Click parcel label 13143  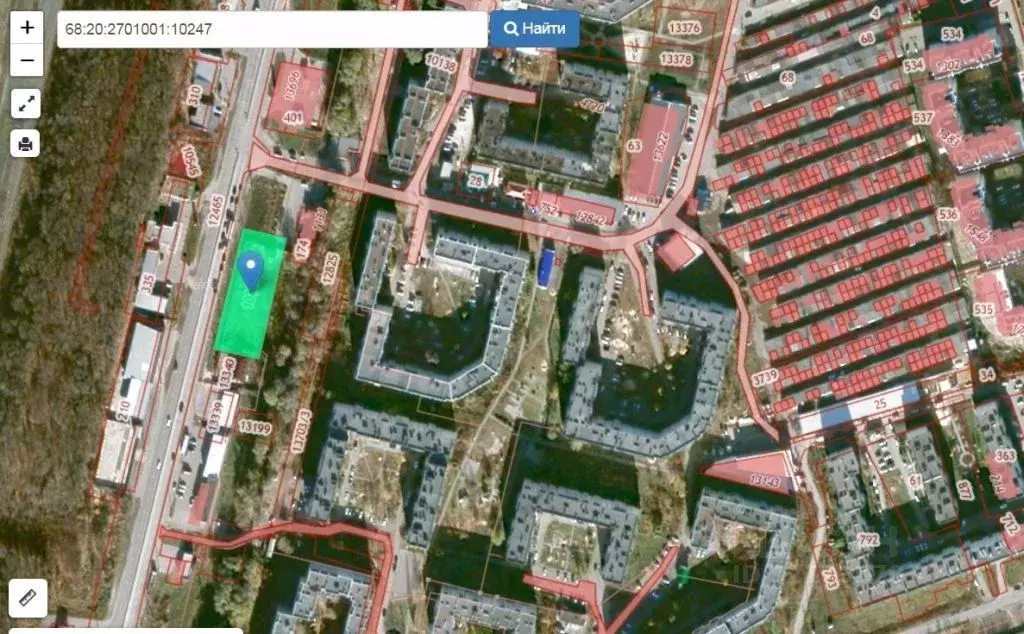(x=765, y=482)
